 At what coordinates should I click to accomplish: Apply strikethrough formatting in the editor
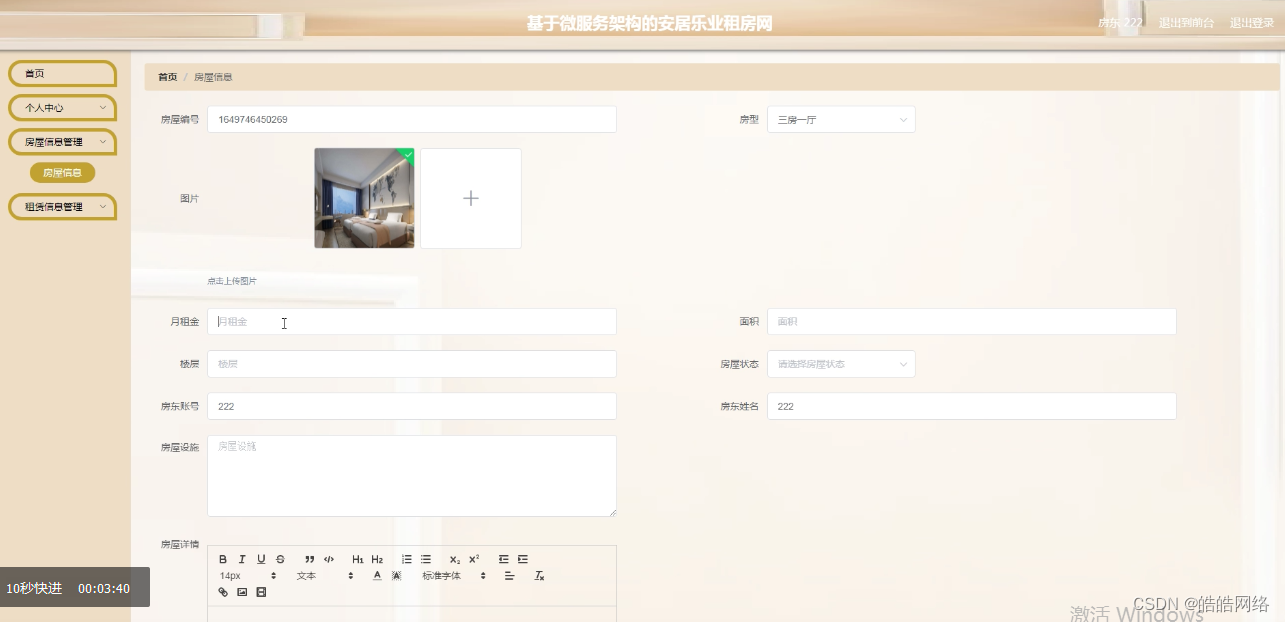pos(278,559)
